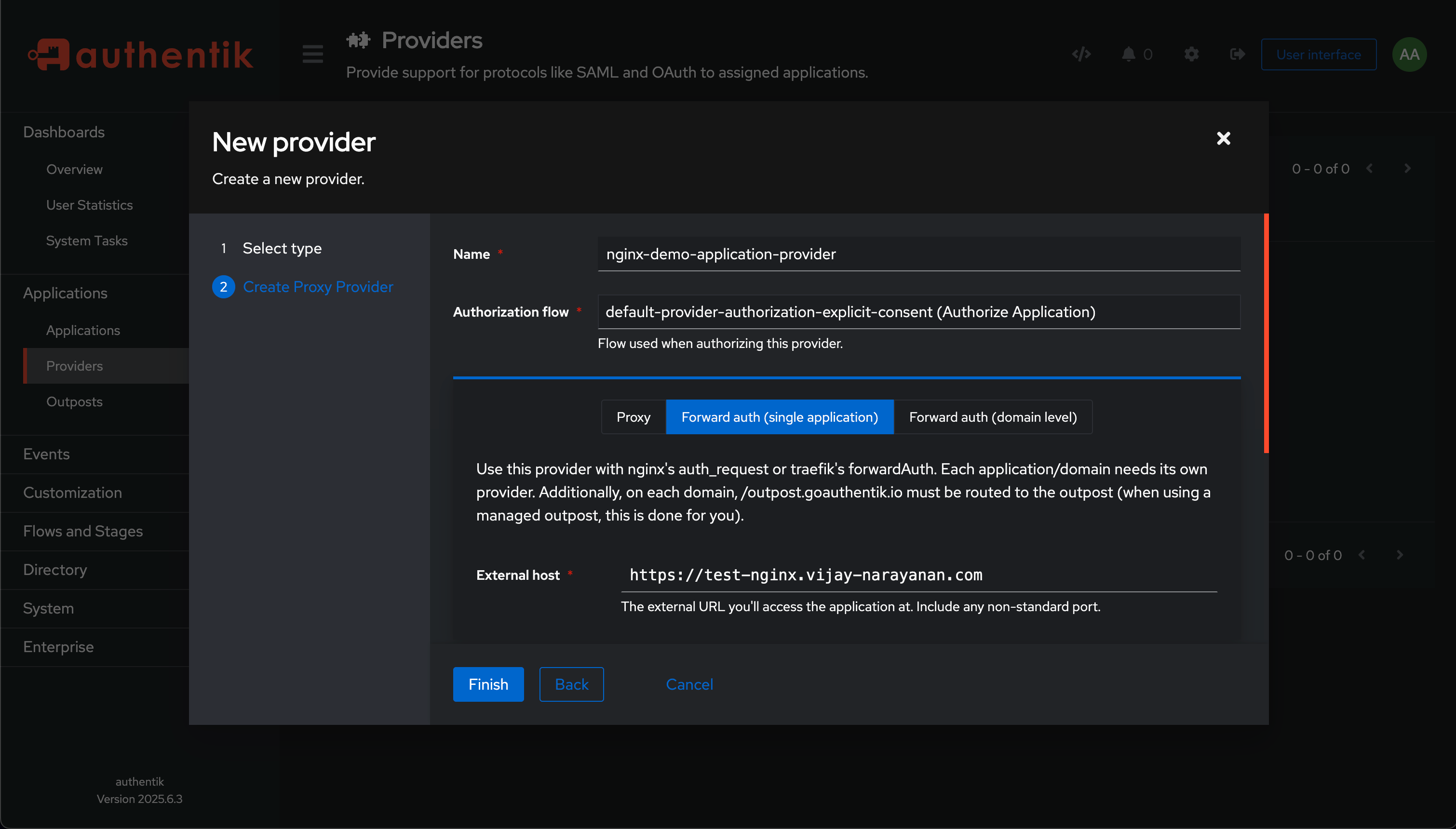Edit the External host field
Viewport: 1456px width, 829px height.
[x=918, y=575]
